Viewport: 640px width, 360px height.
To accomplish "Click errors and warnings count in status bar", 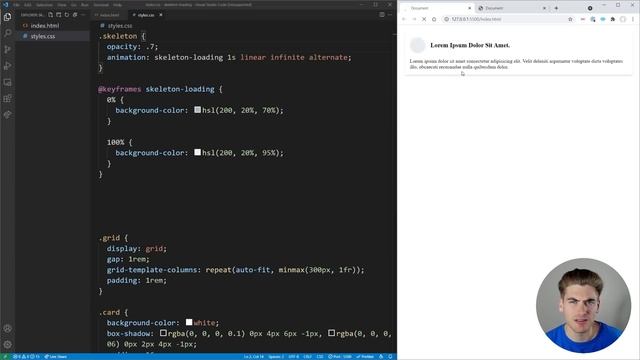I will pyautogui.click(x=26, y=357).
